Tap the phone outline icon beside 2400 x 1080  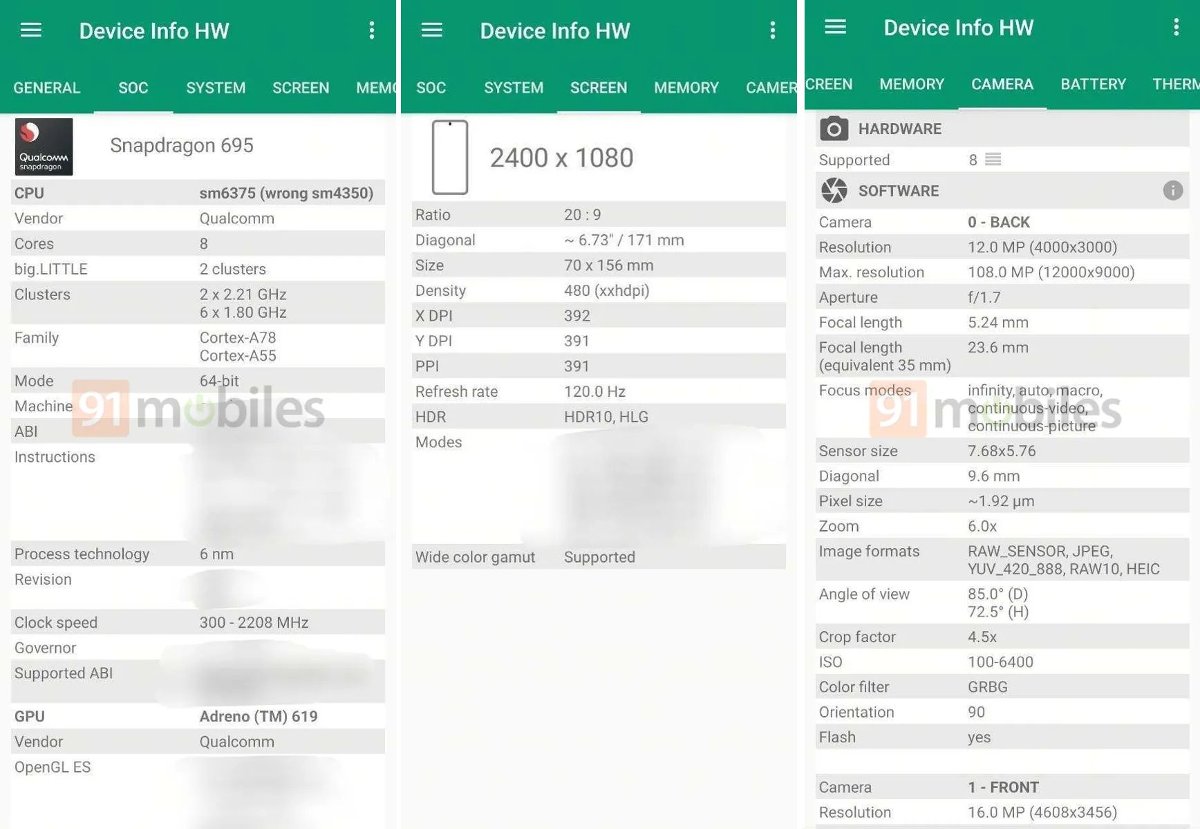coord(450,157)
